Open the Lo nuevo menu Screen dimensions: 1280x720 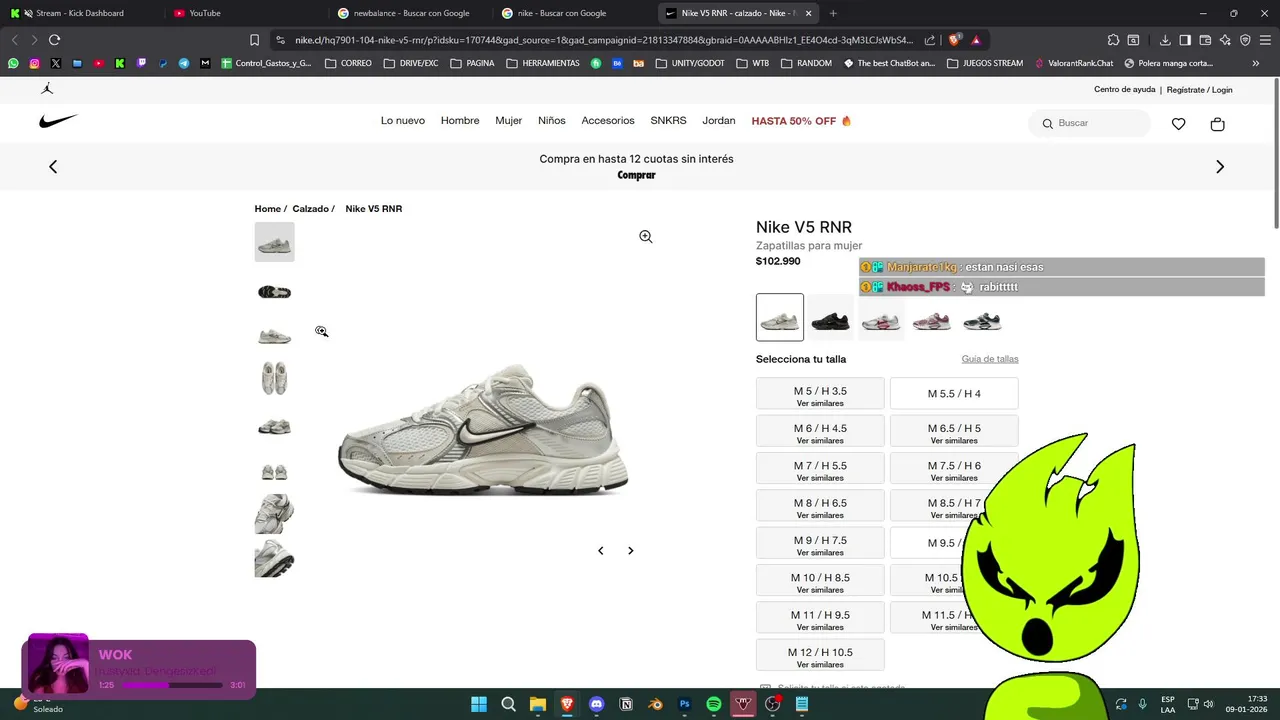403,121
